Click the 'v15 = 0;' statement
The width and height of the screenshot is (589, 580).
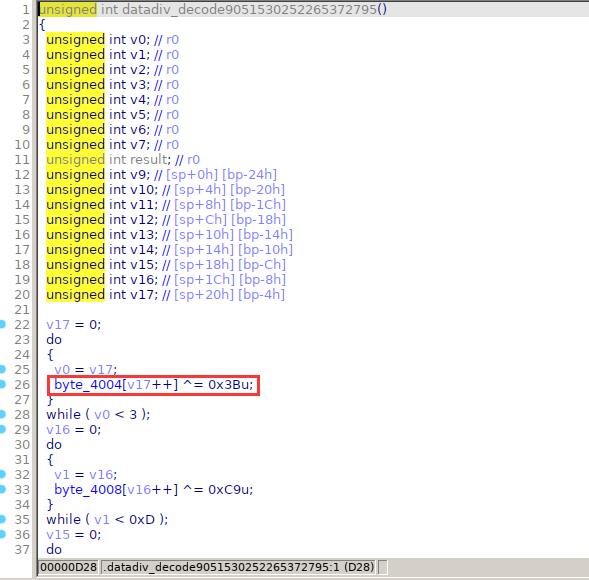(74, 535)
